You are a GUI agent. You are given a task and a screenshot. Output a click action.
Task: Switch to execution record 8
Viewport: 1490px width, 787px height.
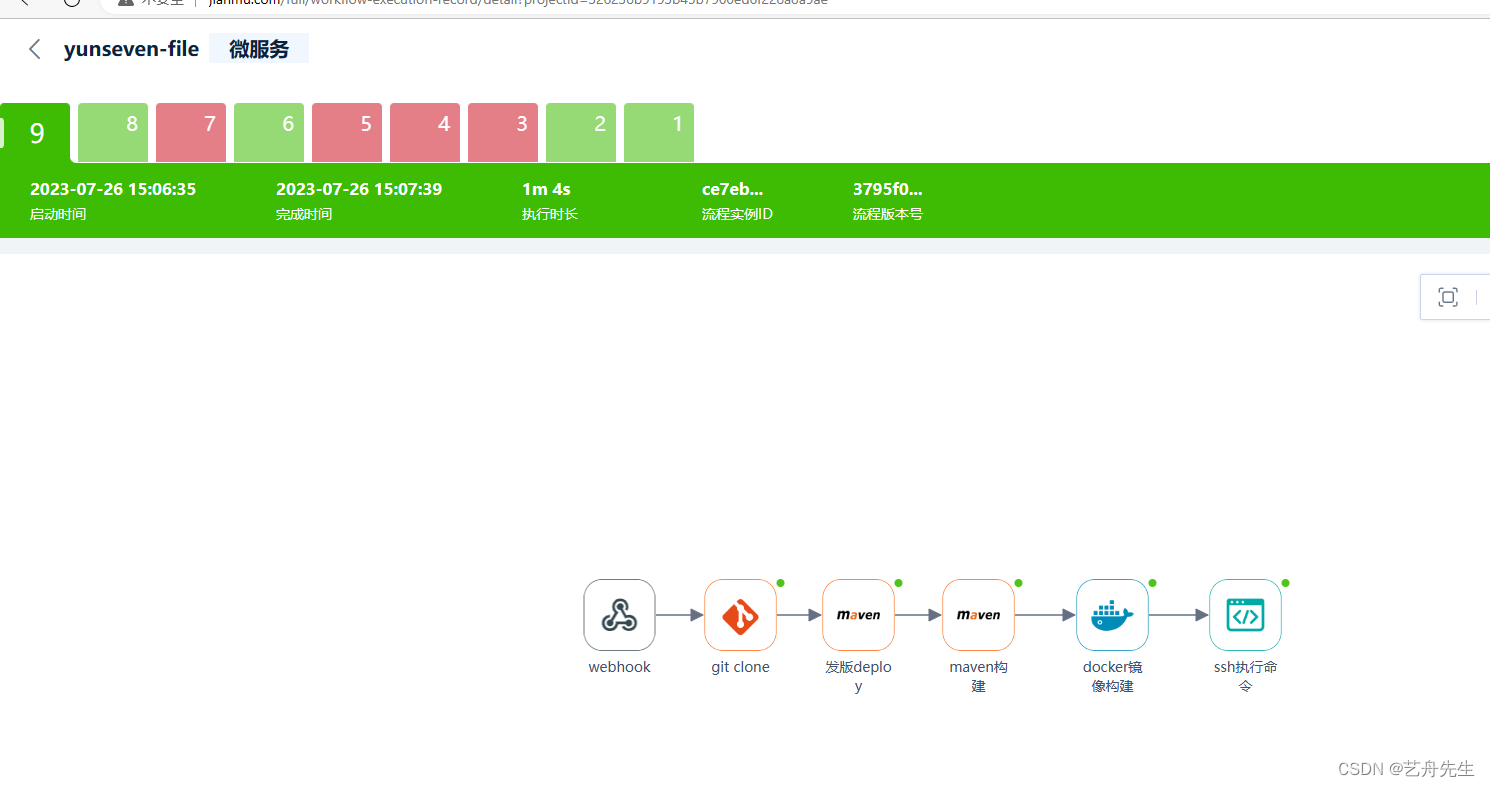click(x=112, y=132)
